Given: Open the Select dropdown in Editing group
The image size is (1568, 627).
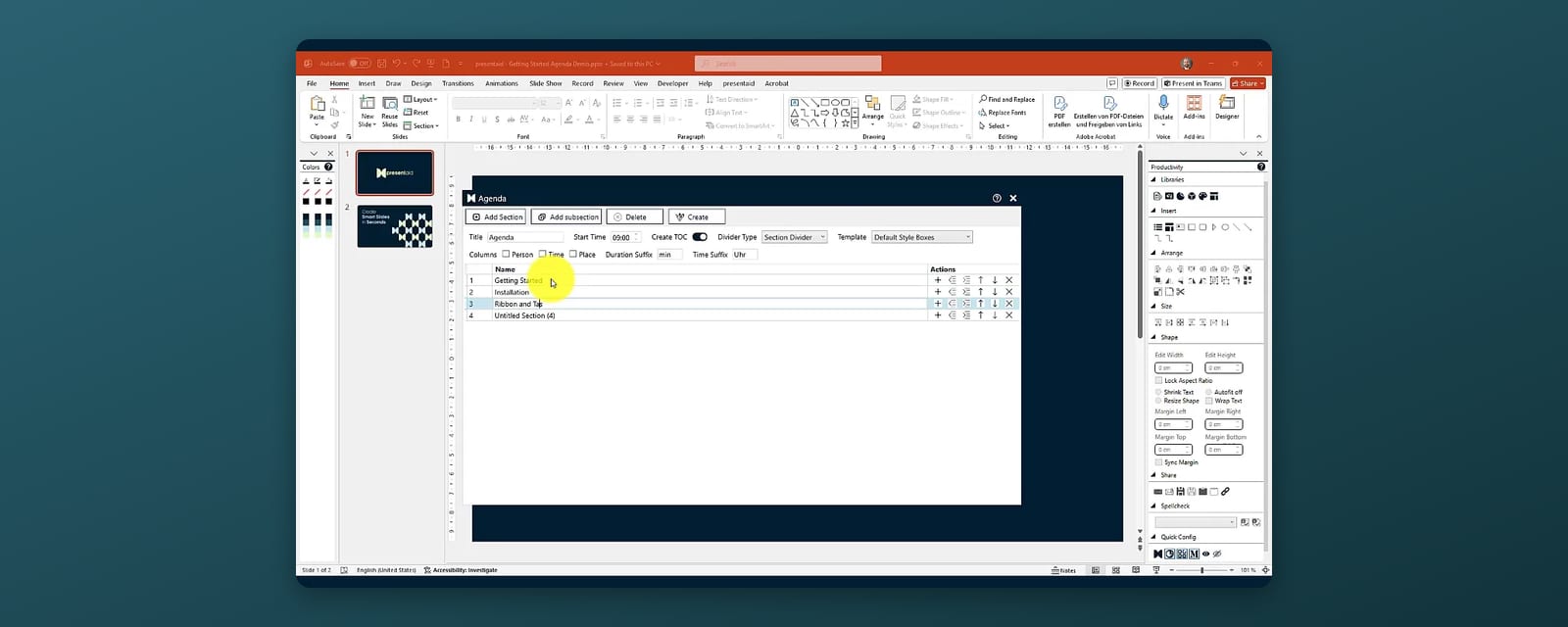Looking at the screenshot, I should [x=995, y=125].
